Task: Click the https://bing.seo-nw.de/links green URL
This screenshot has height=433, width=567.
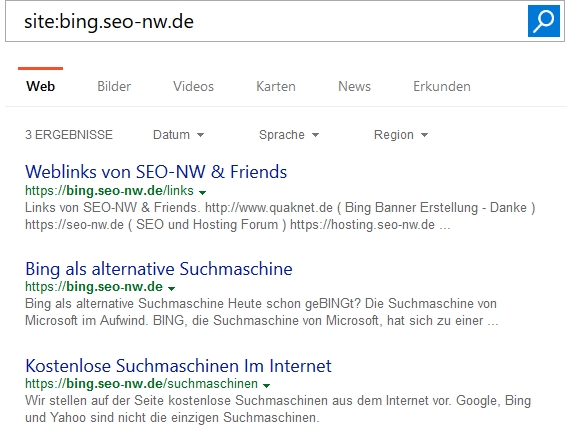Action: [x=110, y=191]
